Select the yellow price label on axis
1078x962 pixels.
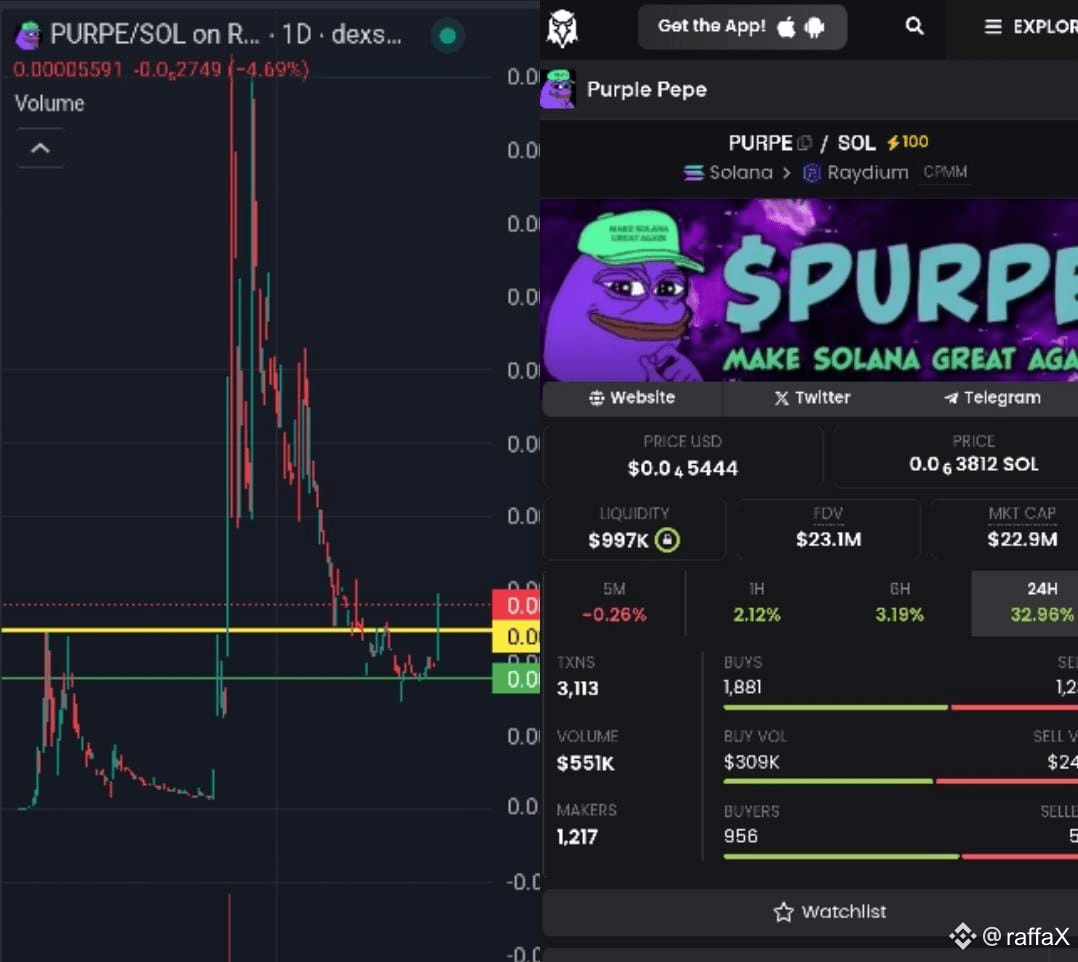pos(516,637)
